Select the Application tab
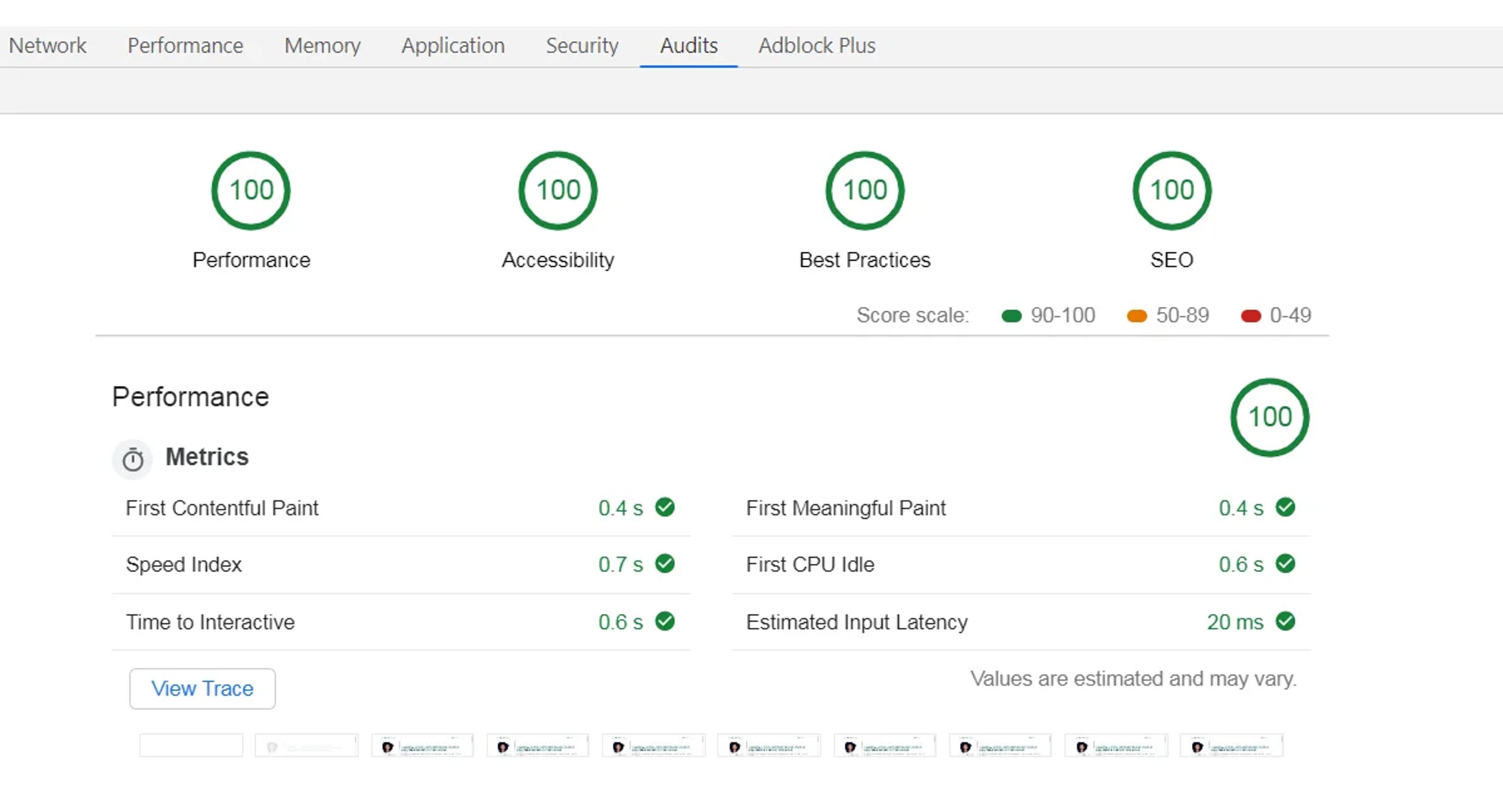 453,45
